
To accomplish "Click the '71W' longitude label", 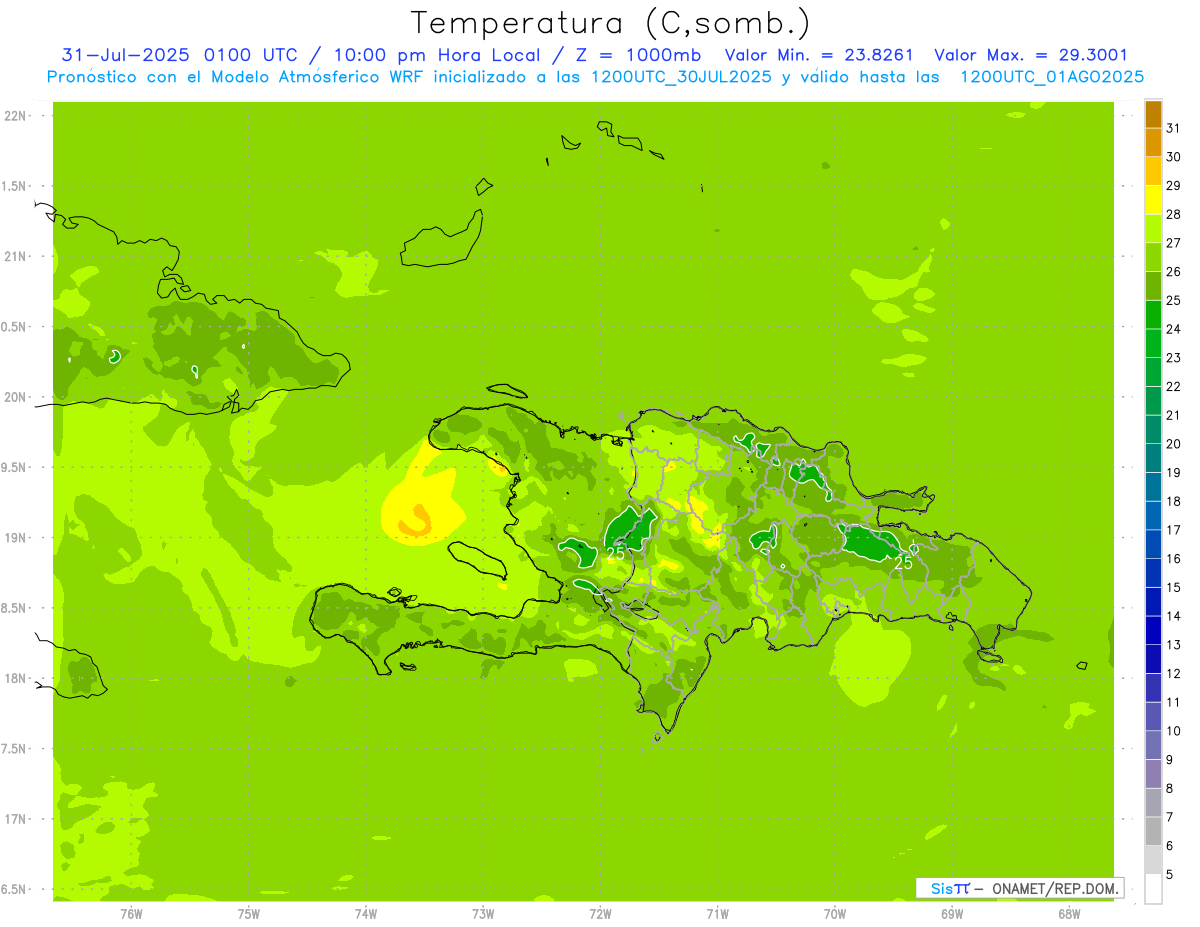I will click(717, 914).
